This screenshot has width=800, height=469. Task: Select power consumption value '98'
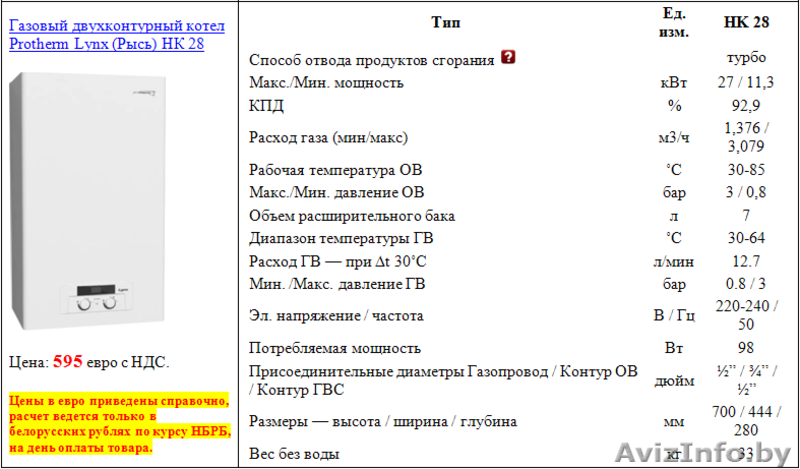(746, 348)
